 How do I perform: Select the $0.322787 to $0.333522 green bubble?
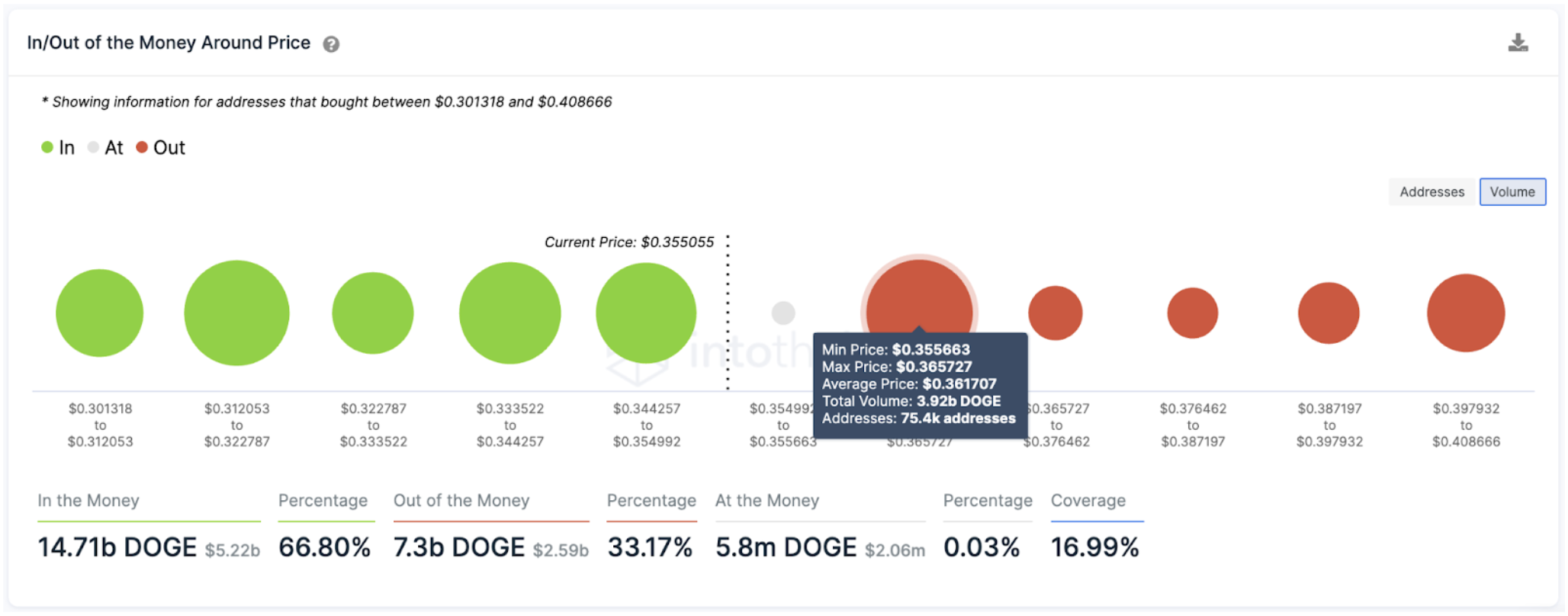tap(373, 313)
